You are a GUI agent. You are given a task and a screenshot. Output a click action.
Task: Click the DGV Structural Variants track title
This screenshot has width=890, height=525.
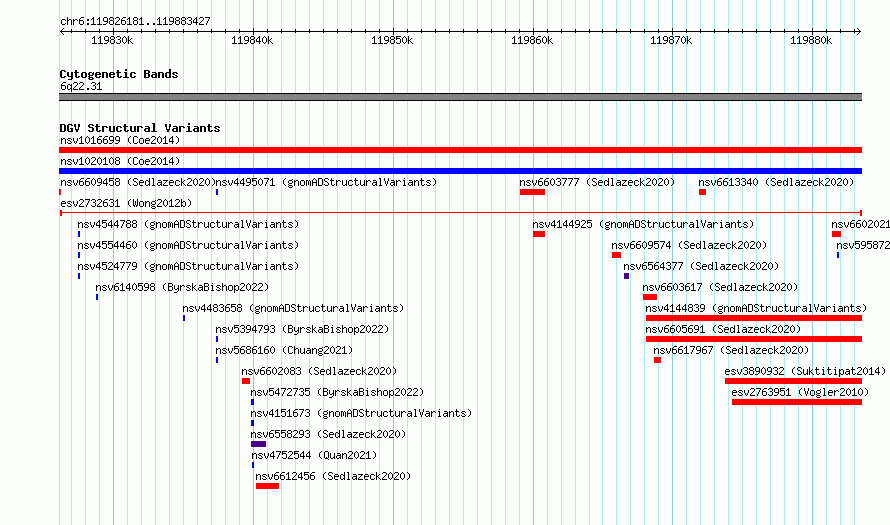tap(140, 128)
